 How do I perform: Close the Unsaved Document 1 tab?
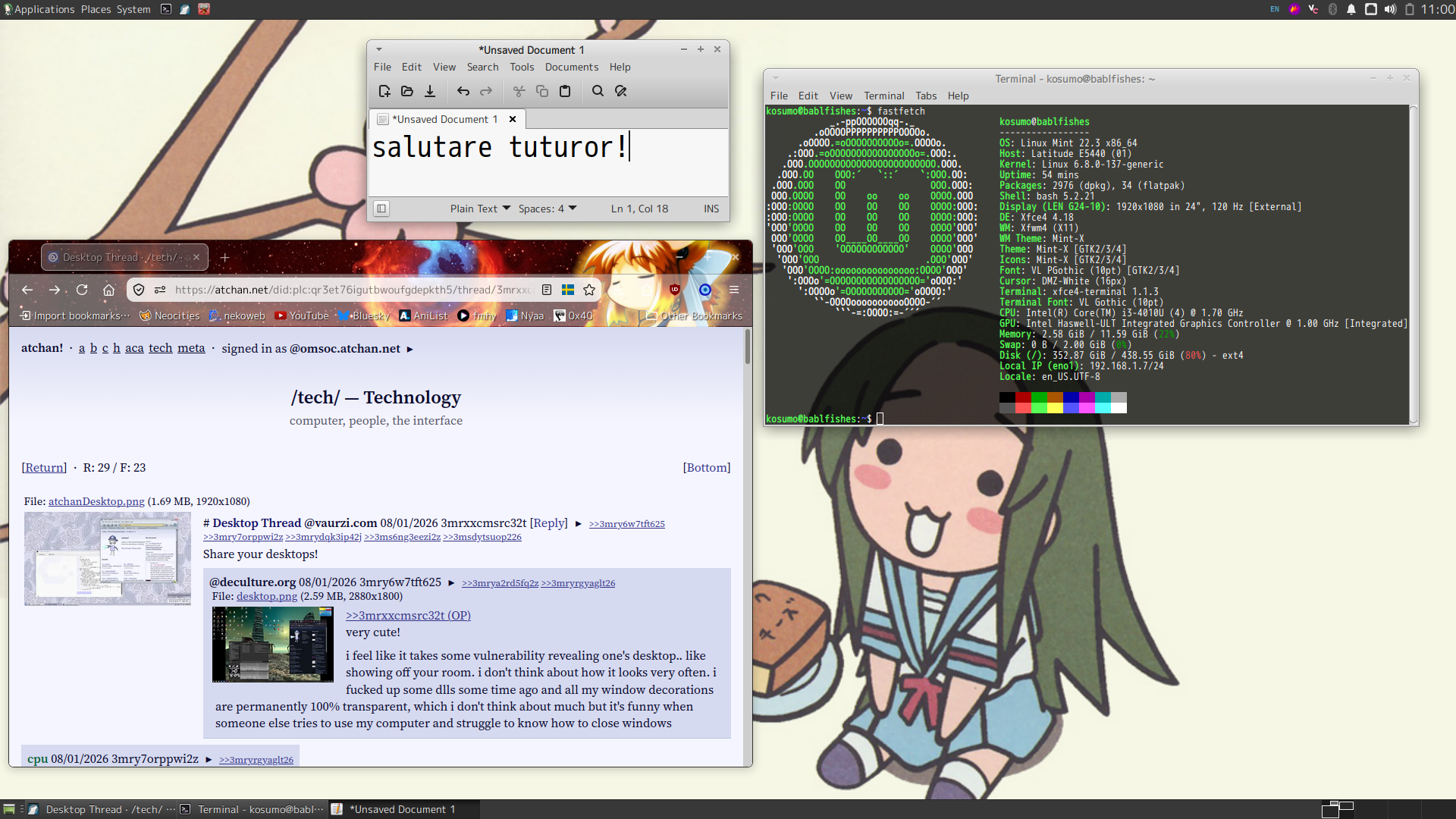(x=513, y=119)
